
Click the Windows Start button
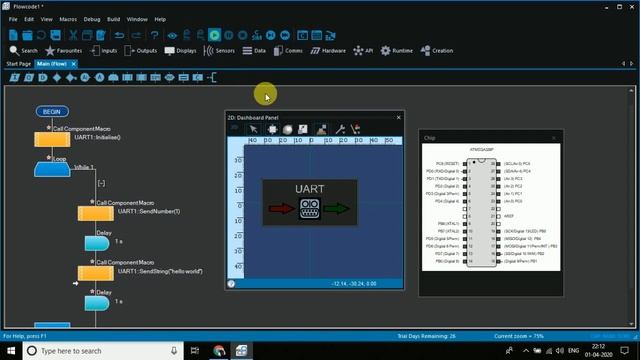point(11,351)
